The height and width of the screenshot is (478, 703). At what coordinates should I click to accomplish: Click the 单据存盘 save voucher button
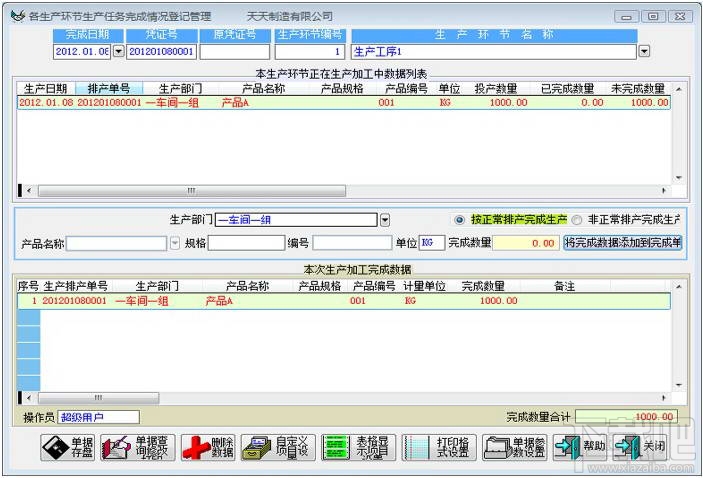[x=68, y=447]
